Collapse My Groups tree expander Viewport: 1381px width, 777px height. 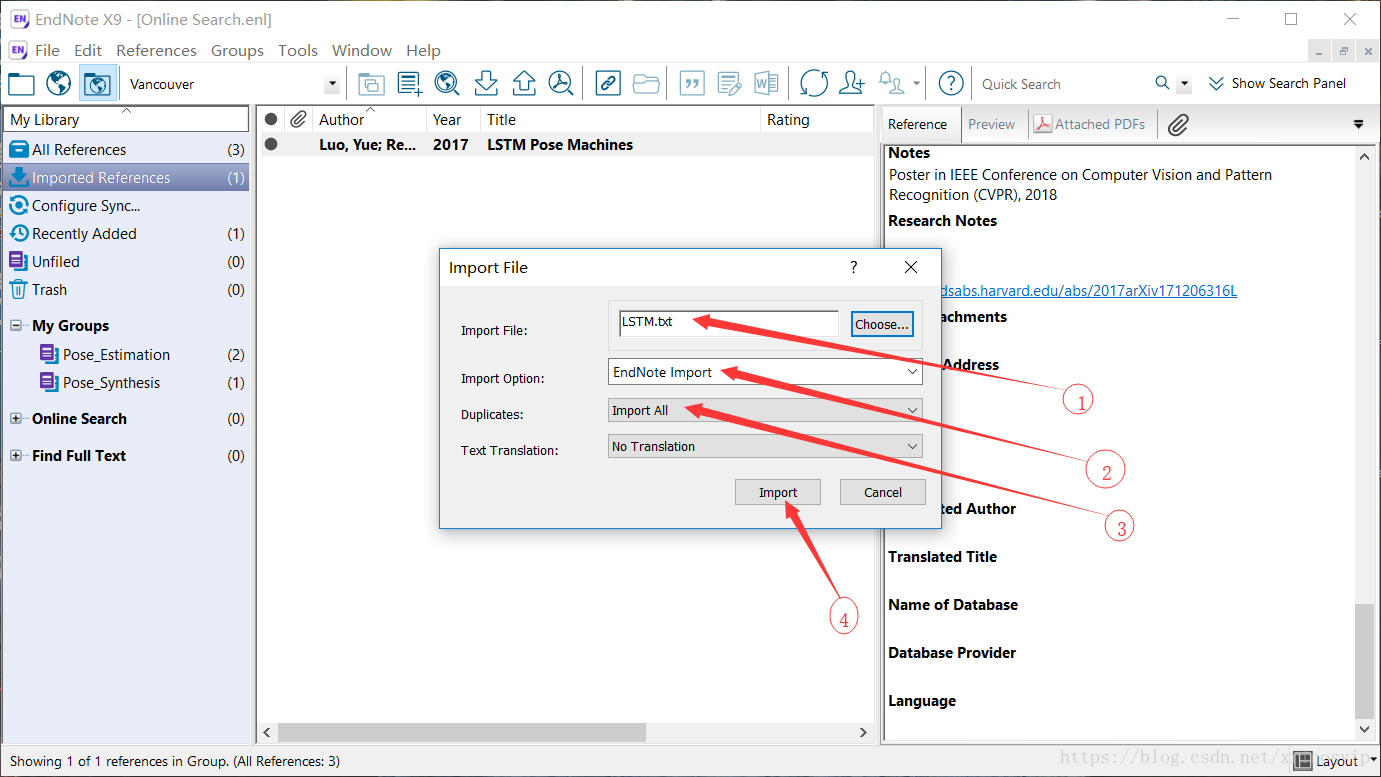click(16, 326)
